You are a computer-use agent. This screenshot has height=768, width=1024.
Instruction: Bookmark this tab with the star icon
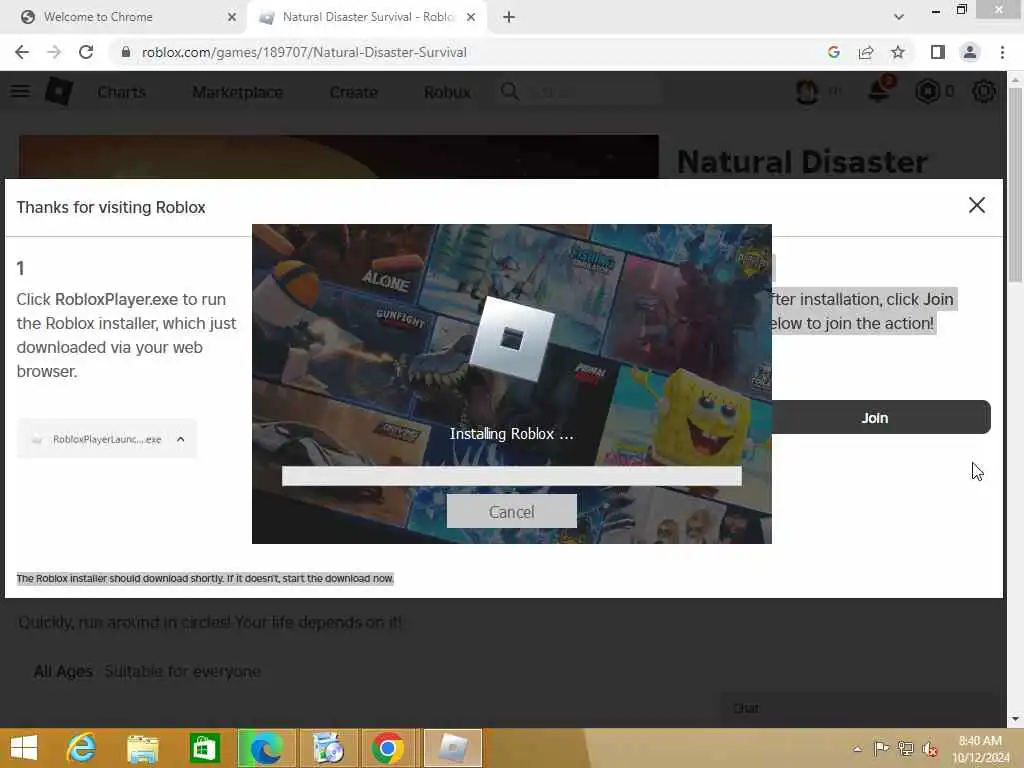click(898, 52)
